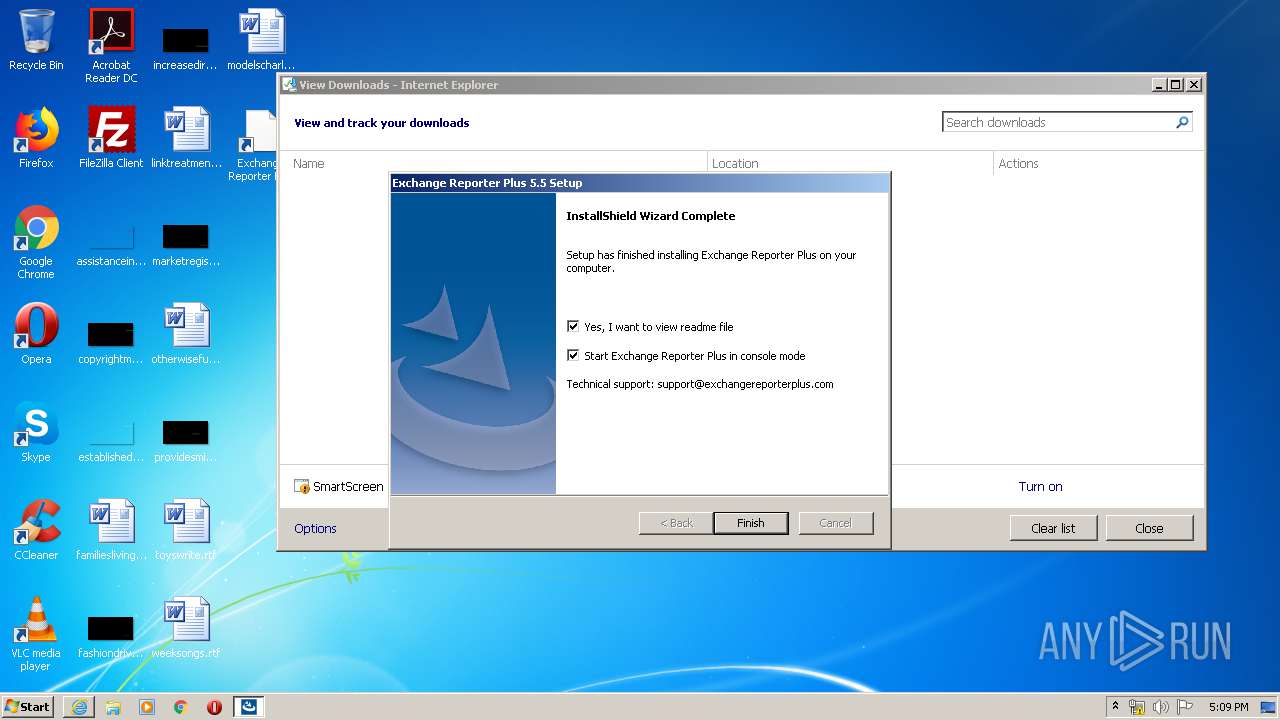Click Clear list in View Downloads
1280x720 pixels.
pos(1053,528)
